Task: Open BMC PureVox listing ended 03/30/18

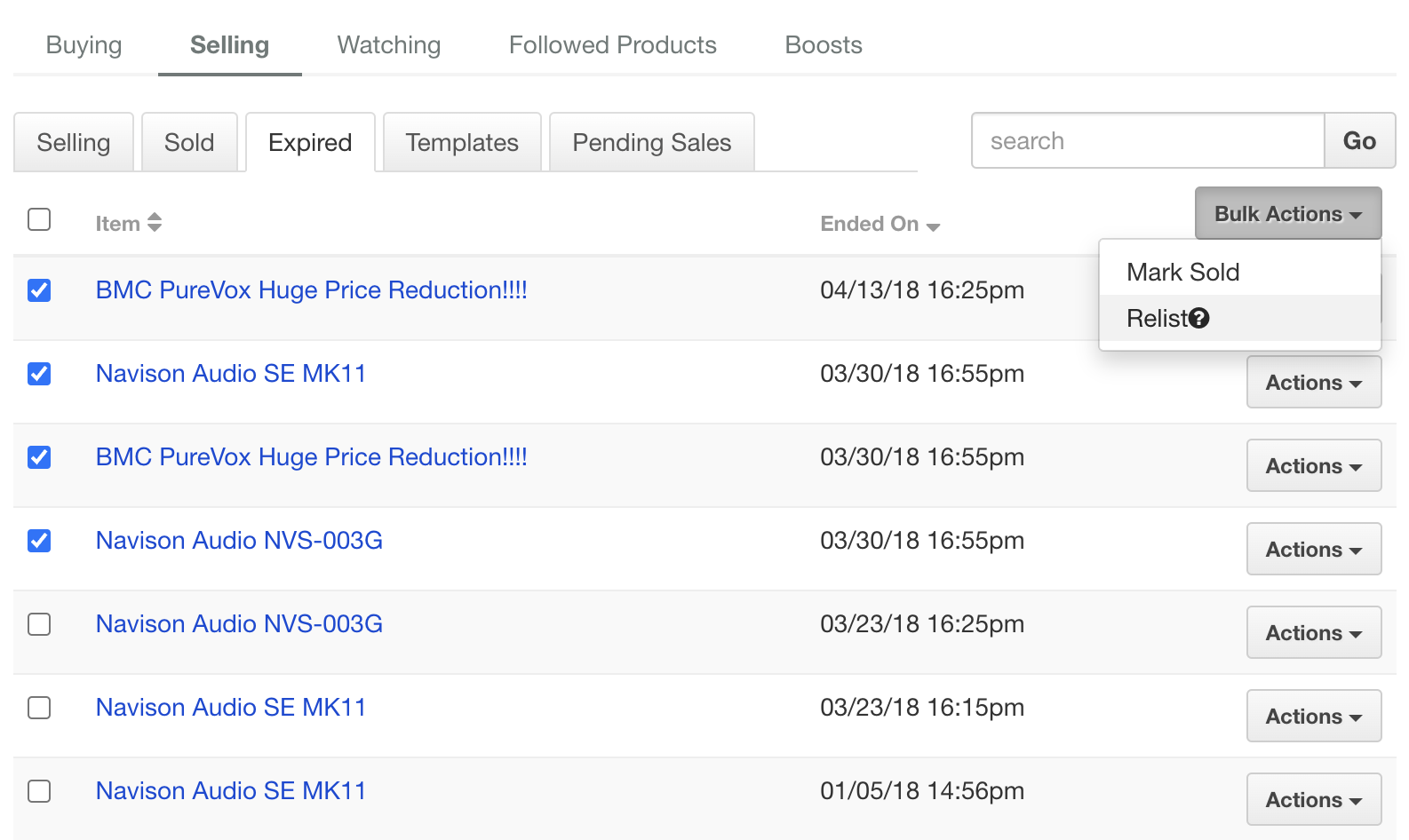Action: pos(312,457)
